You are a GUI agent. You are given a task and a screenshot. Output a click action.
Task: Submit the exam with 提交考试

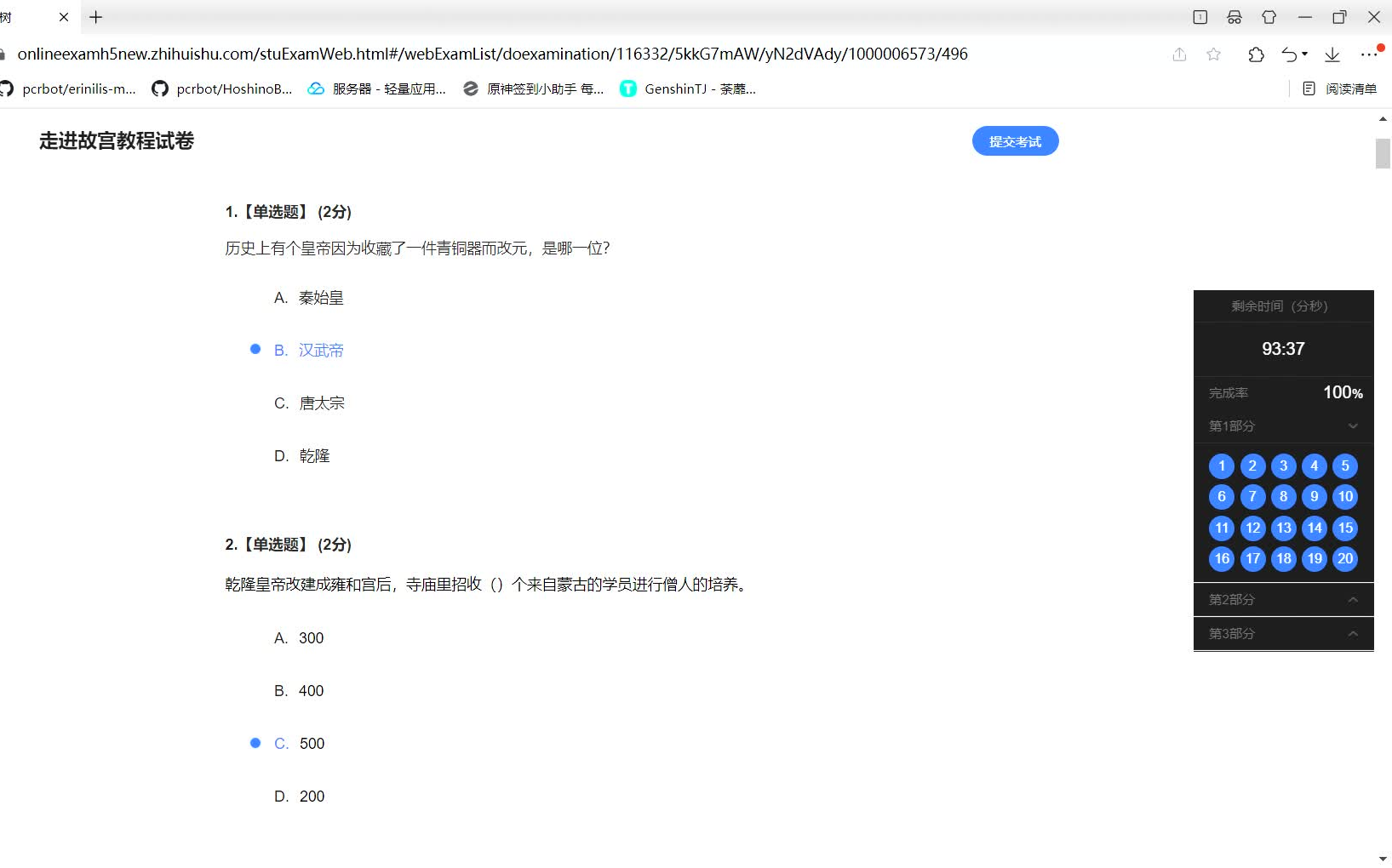coord(1015,141)
